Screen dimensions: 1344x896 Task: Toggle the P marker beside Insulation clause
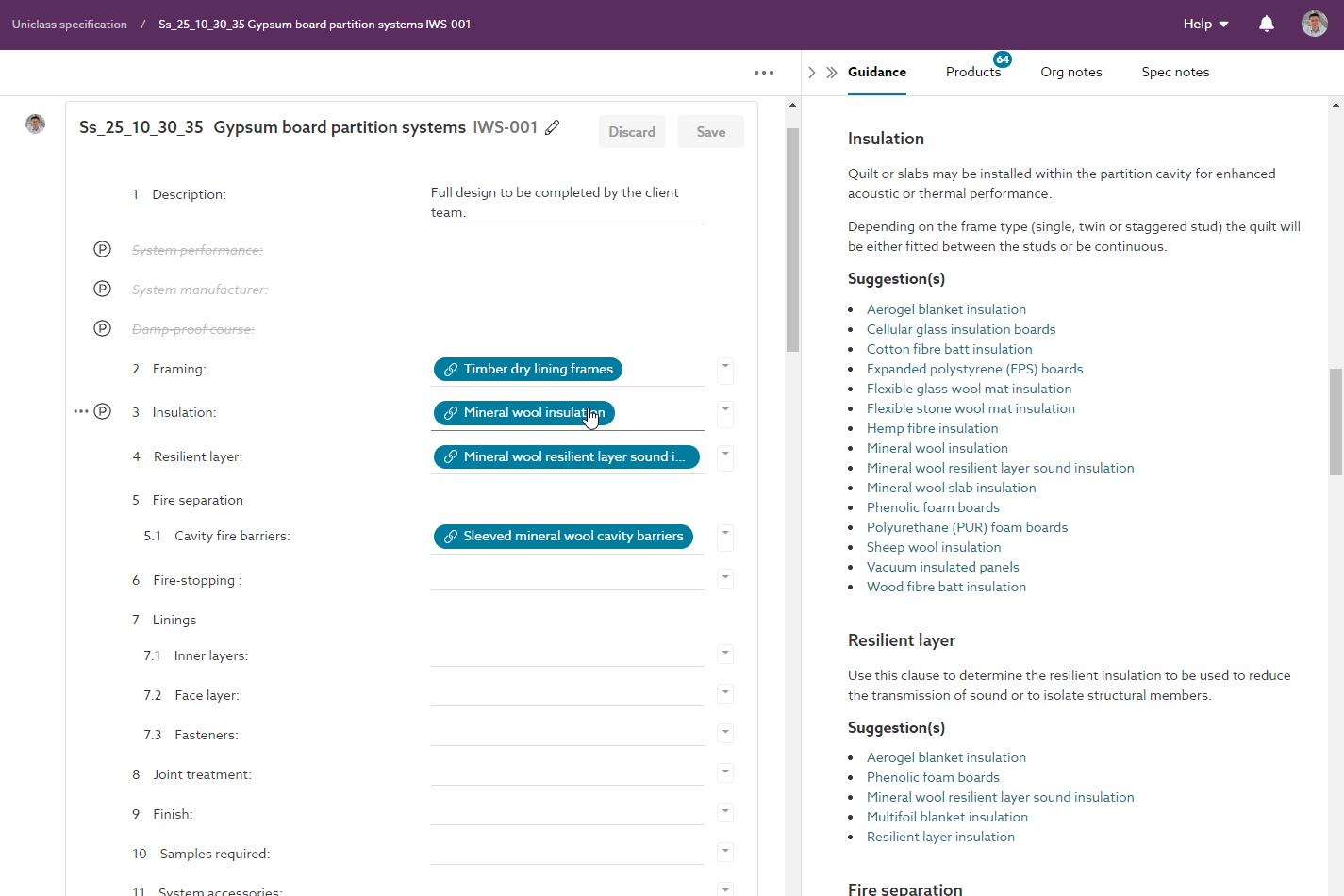pyautogui.click(x=103, y=411)
